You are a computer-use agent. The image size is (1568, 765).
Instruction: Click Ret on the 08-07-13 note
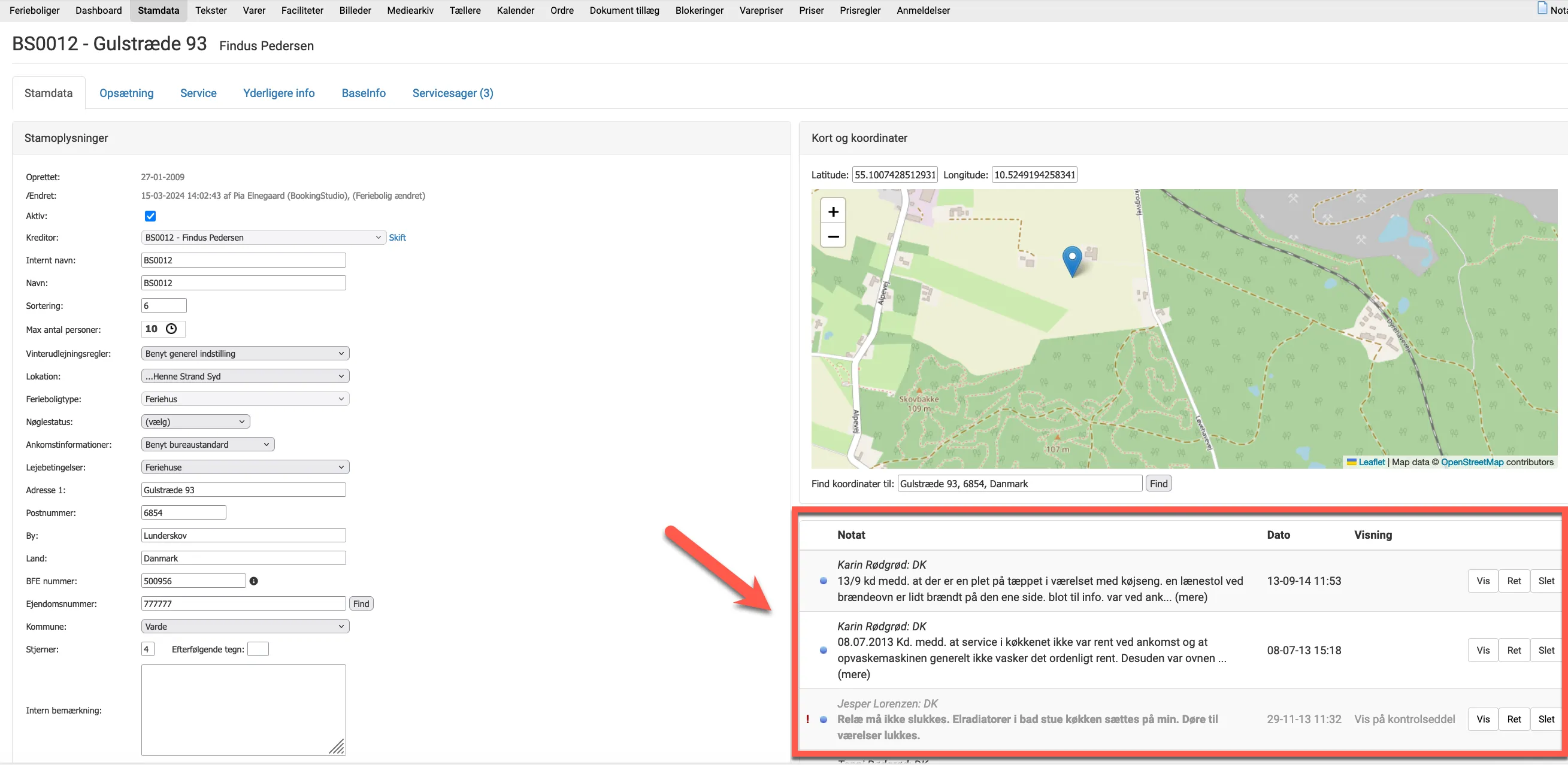(1515, 649)
